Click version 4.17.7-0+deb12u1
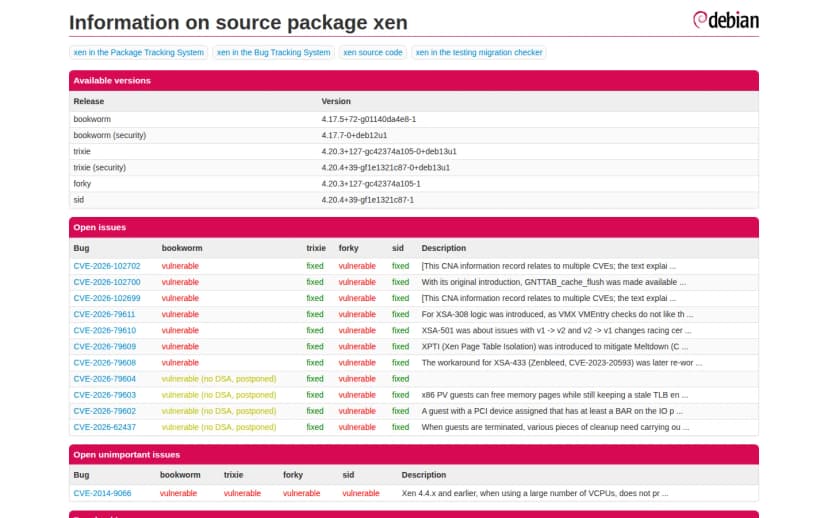Image resolution: width=828 pixels, height=518 pixels. coord(354,135)
